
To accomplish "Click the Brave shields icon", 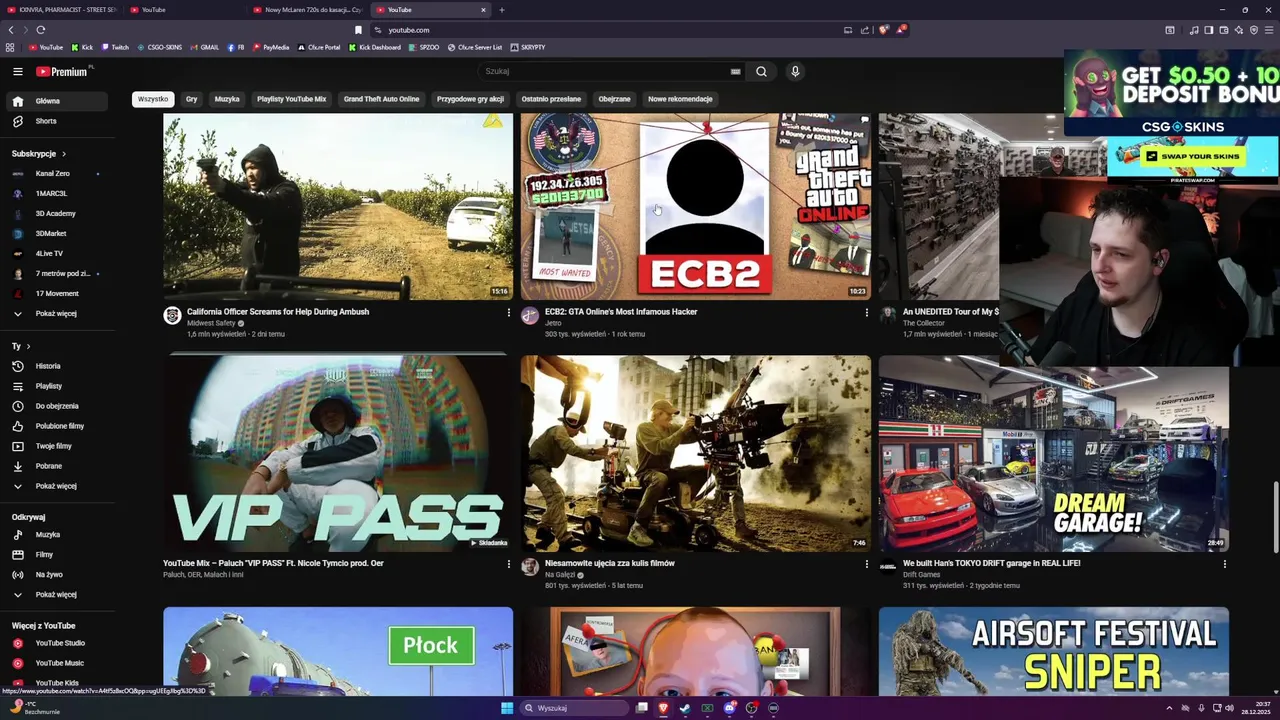I will coord(883,30).
